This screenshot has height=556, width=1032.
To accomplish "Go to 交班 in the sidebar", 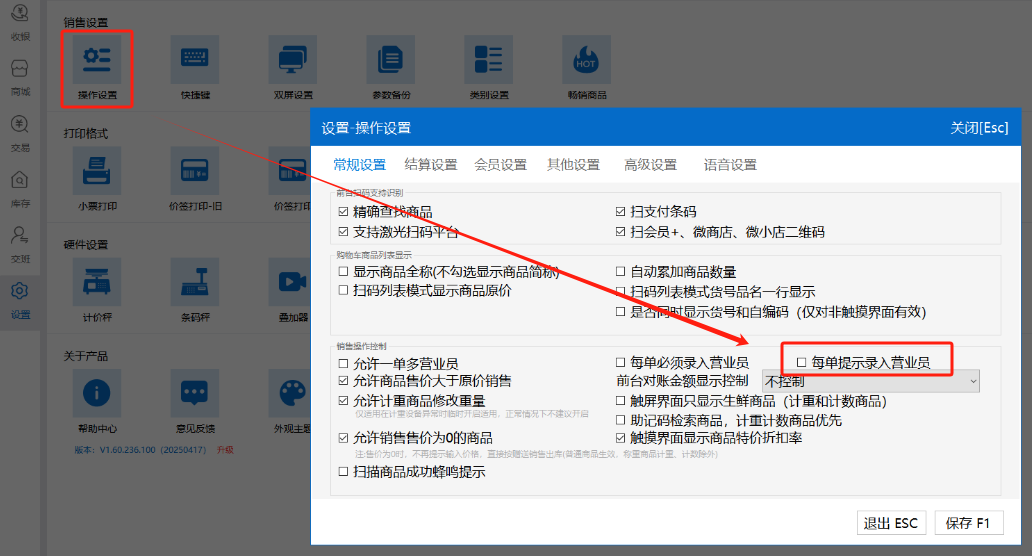I will coord(20,245).
